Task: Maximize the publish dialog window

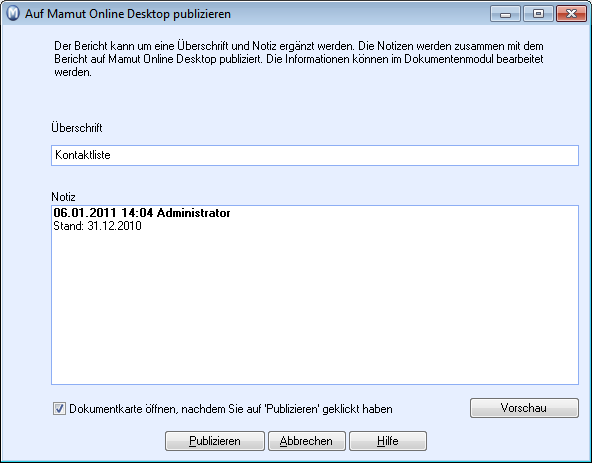Action: [538, 14]
